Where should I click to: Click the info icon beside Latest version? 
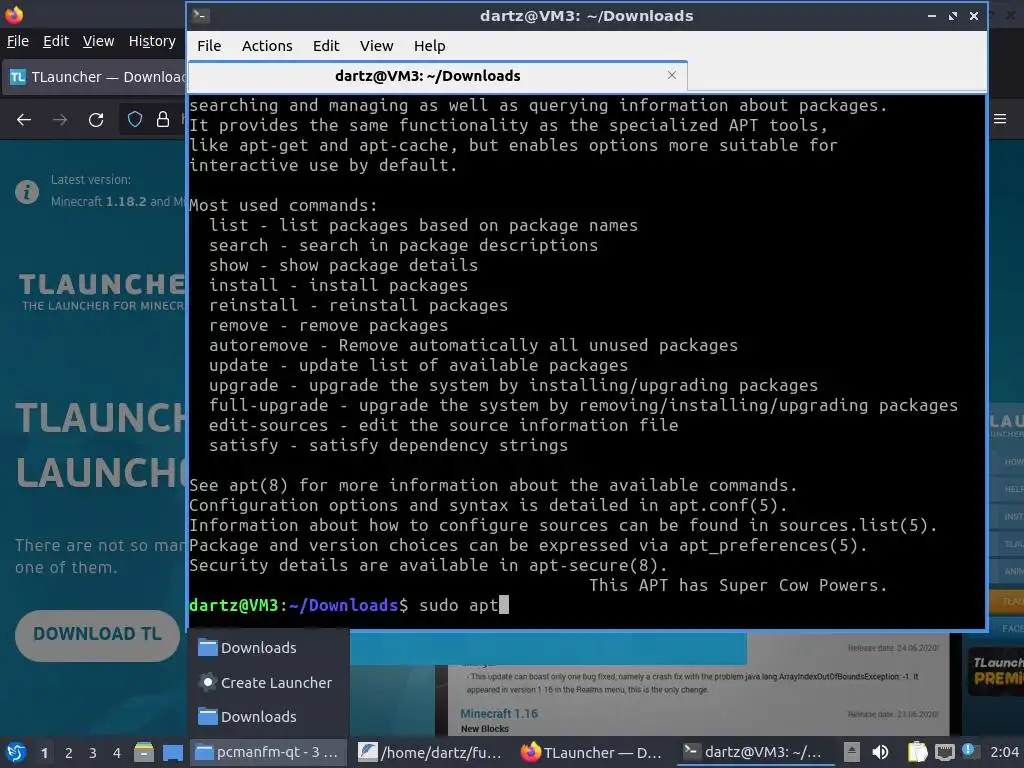[27, 191]
